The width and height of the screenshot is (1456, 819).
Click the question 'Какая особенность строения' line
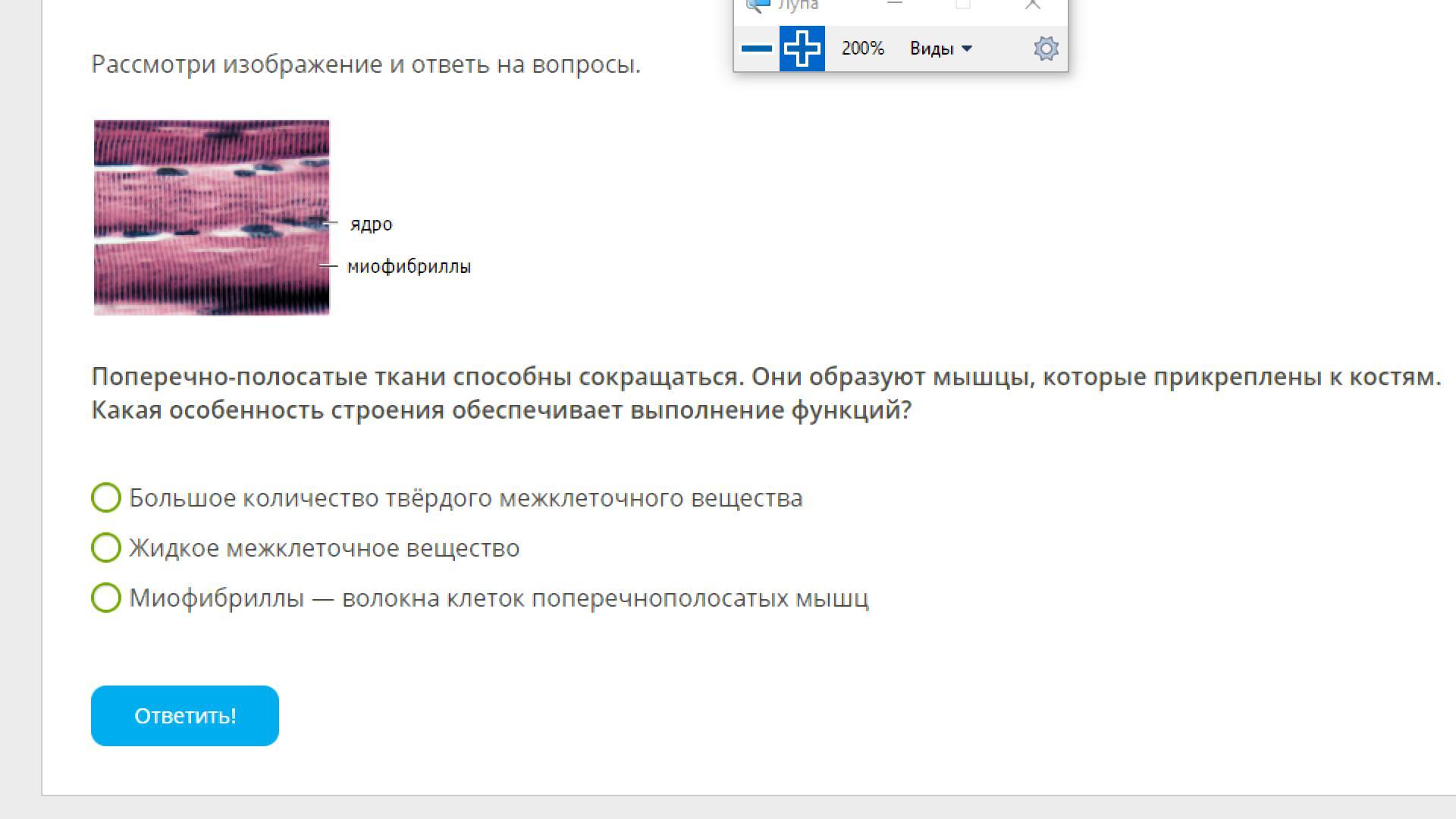(500, 410)
